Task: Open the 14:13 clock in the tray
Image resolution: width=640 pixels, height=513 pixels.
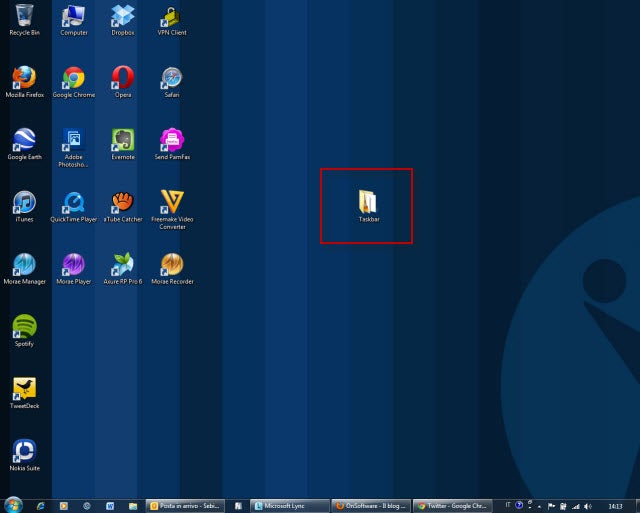Action: (615, 506)
